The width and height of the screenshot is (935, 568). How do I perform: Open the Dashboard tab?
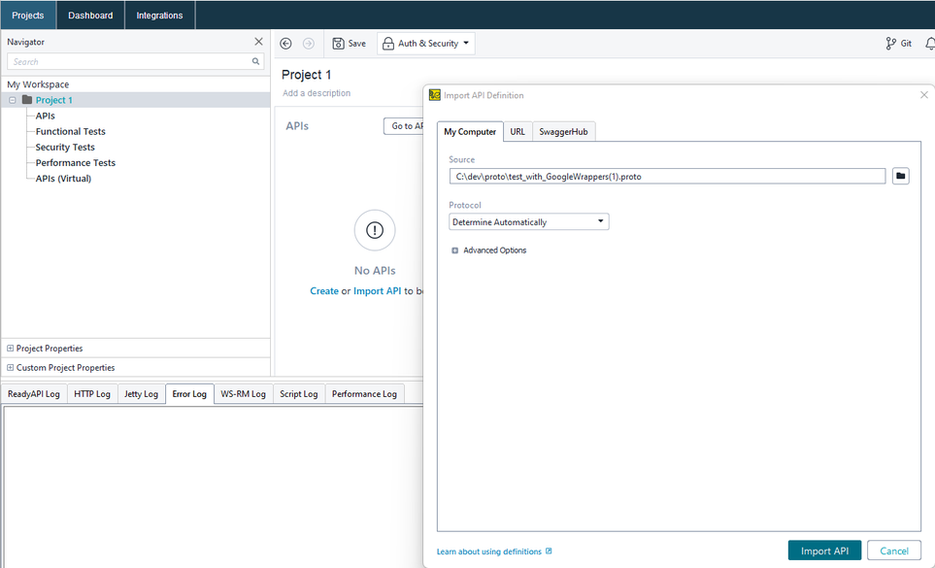point(90,15)
